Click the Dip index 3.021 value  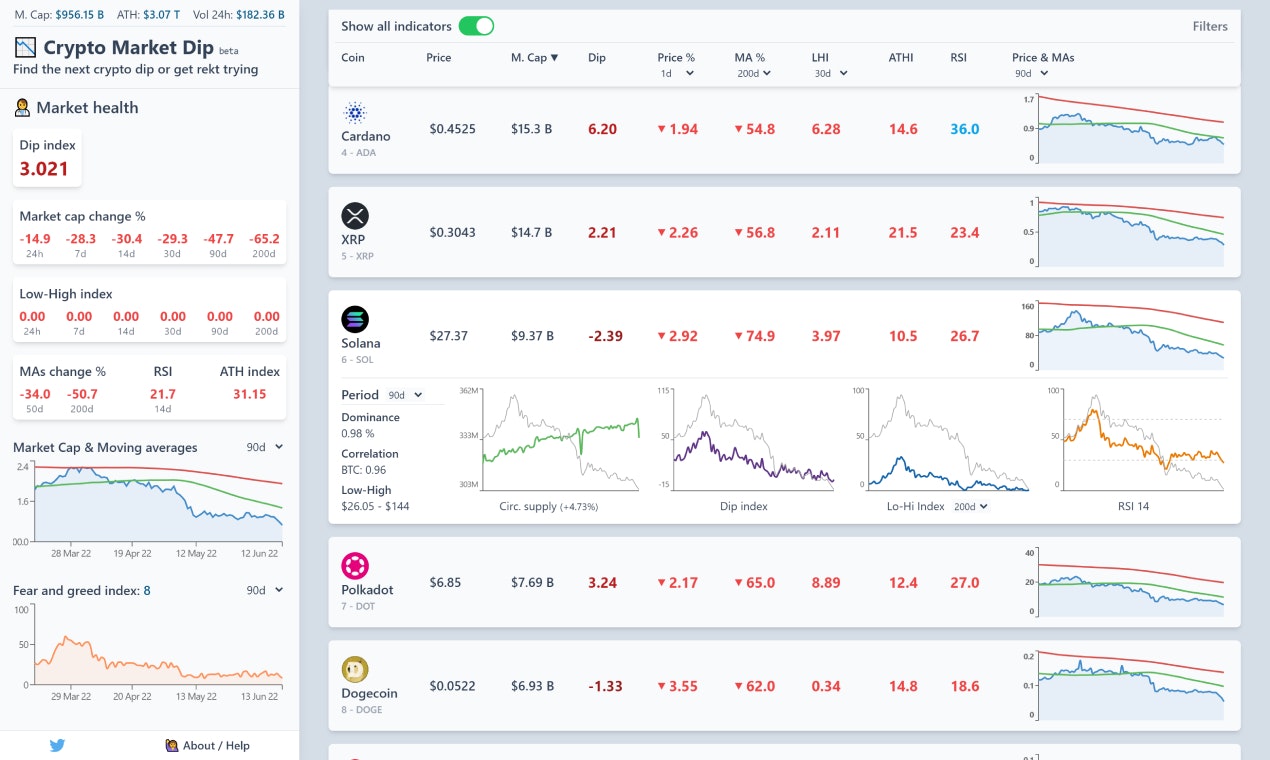44,168
